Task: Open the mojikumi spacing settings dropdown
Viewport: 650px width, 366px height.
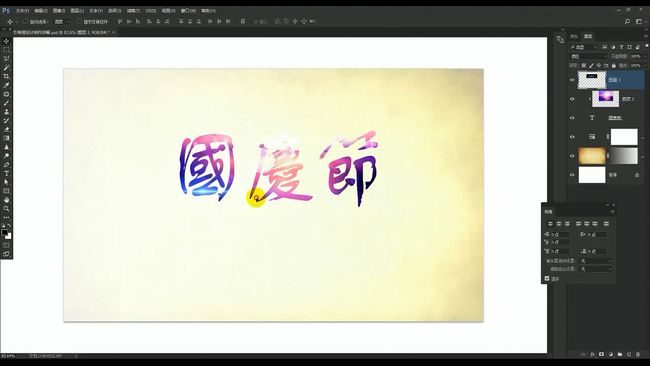Action: (x=596, y=269)
